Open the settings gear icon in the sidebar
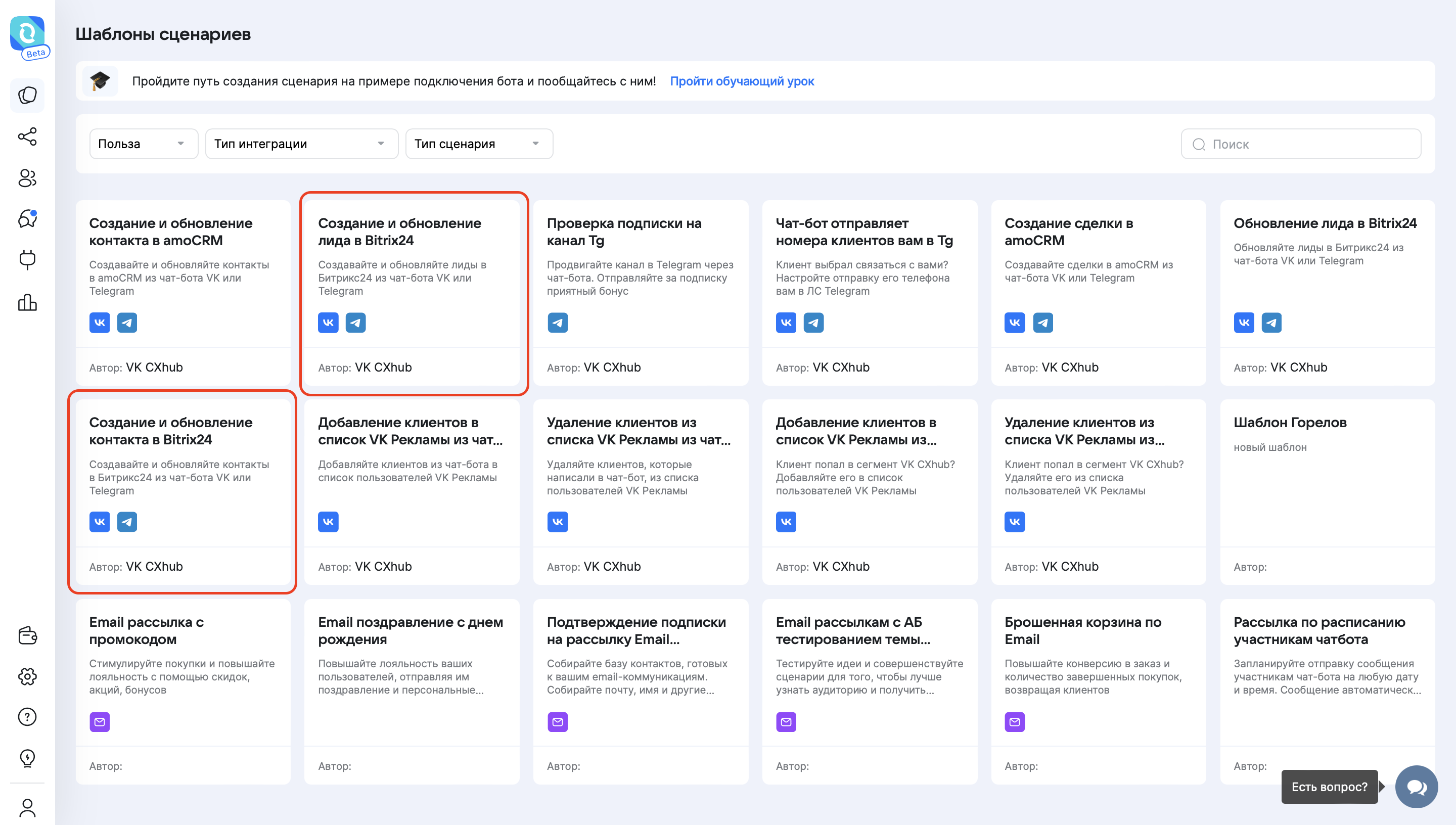1456x825 pixels. coord(27,676)
